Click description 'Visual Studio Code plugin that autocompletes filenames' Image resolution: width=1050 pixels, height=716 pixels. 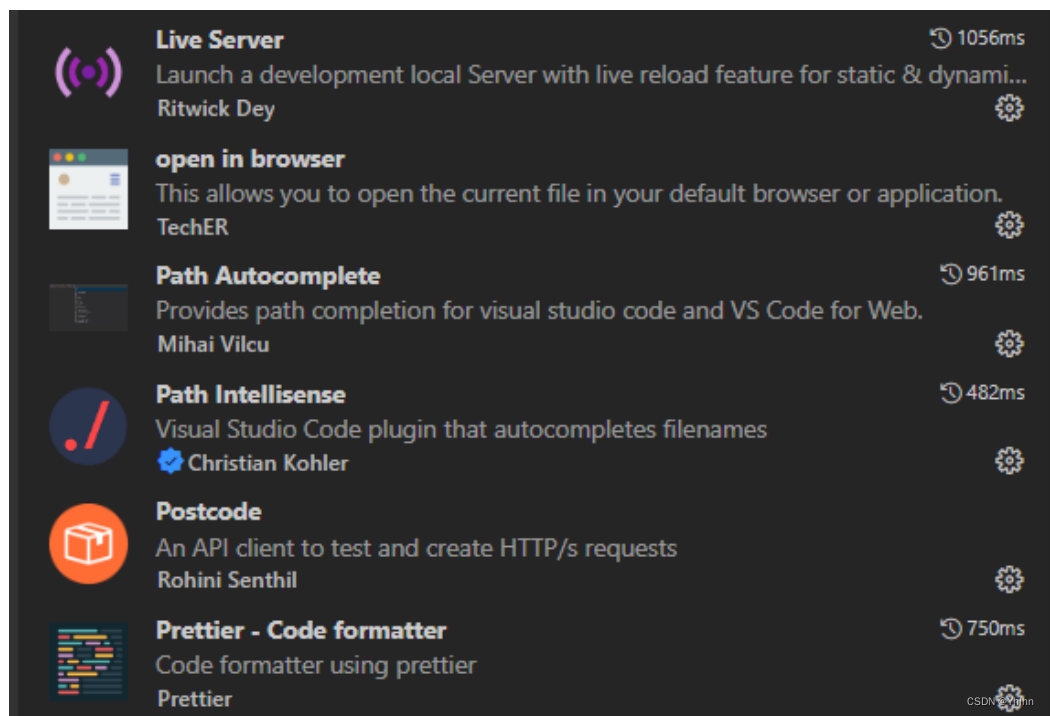point(461,429)
